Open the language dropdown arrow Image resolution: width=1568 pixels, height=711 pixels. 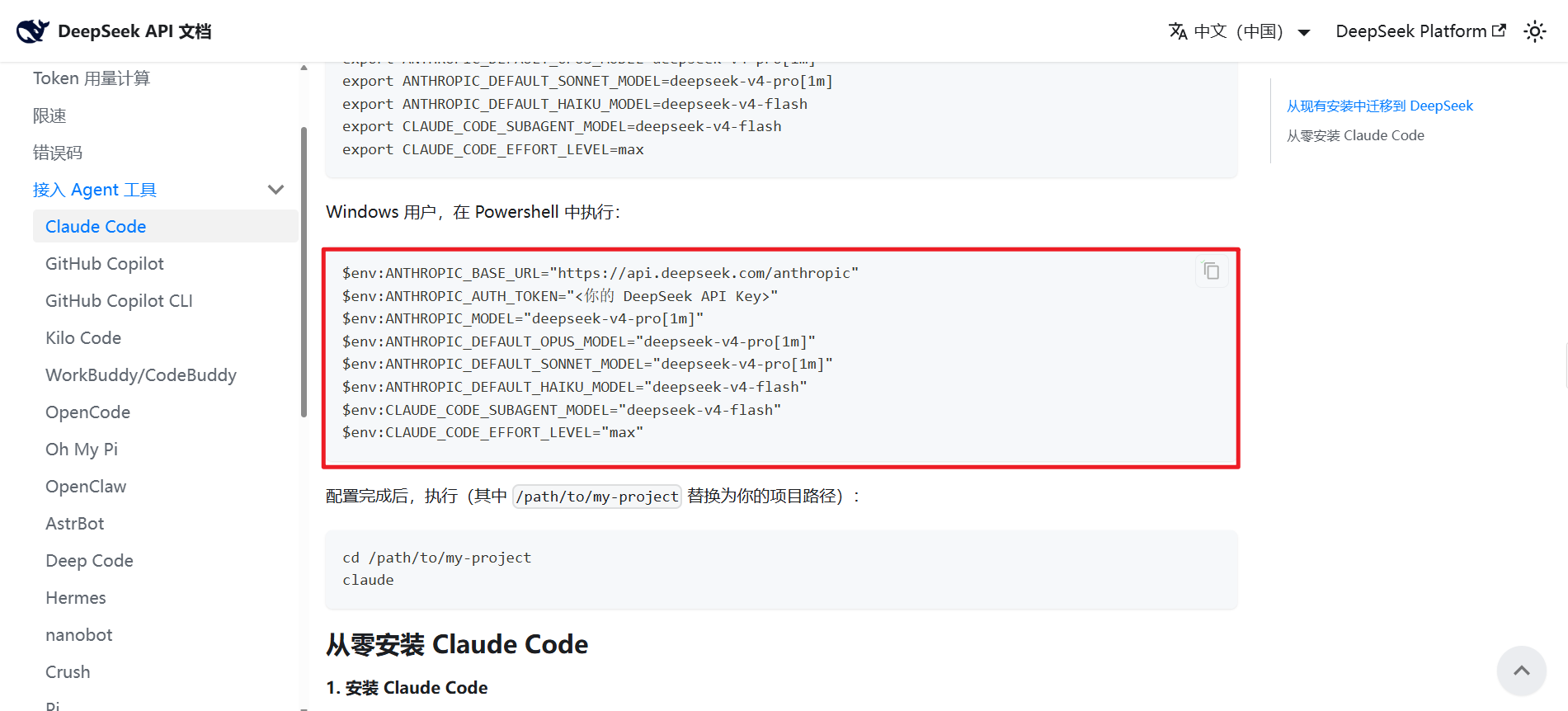(x=1304, y=32)
